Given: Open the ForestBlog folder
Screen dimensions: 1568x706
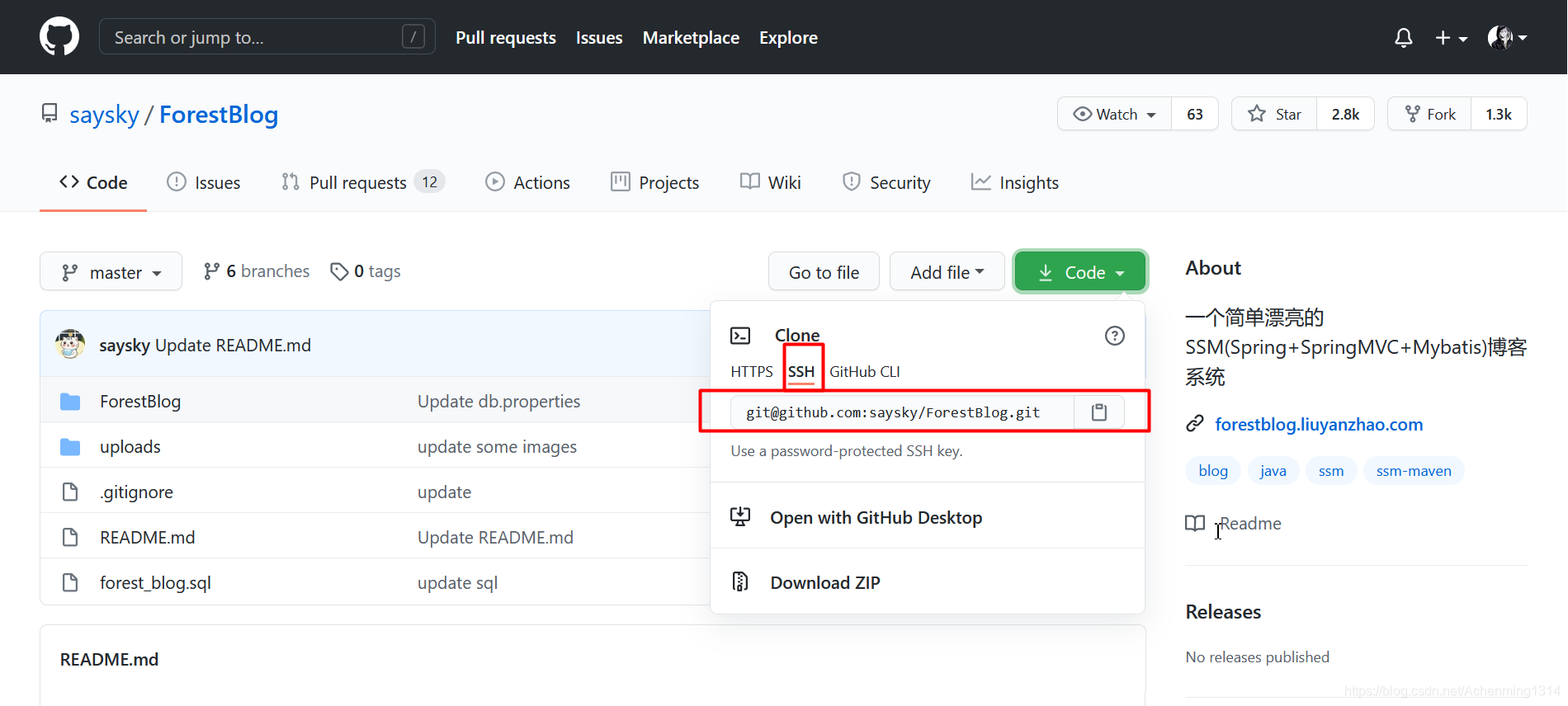Looking at the screenshot, I should 140,402.
